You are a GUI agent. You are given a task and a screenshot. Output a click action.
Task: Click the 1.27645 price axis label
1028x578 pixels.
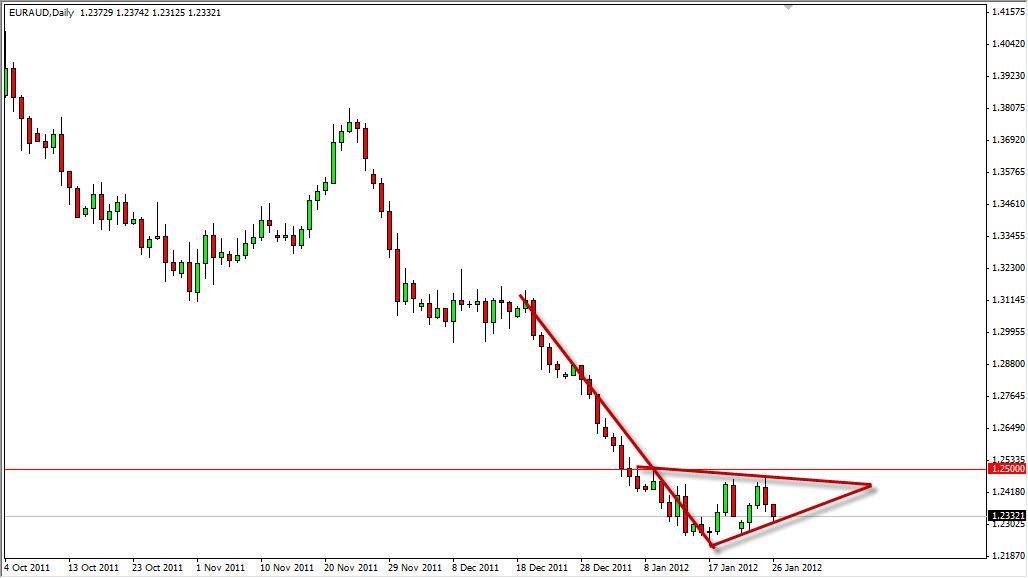point(1008,396)
